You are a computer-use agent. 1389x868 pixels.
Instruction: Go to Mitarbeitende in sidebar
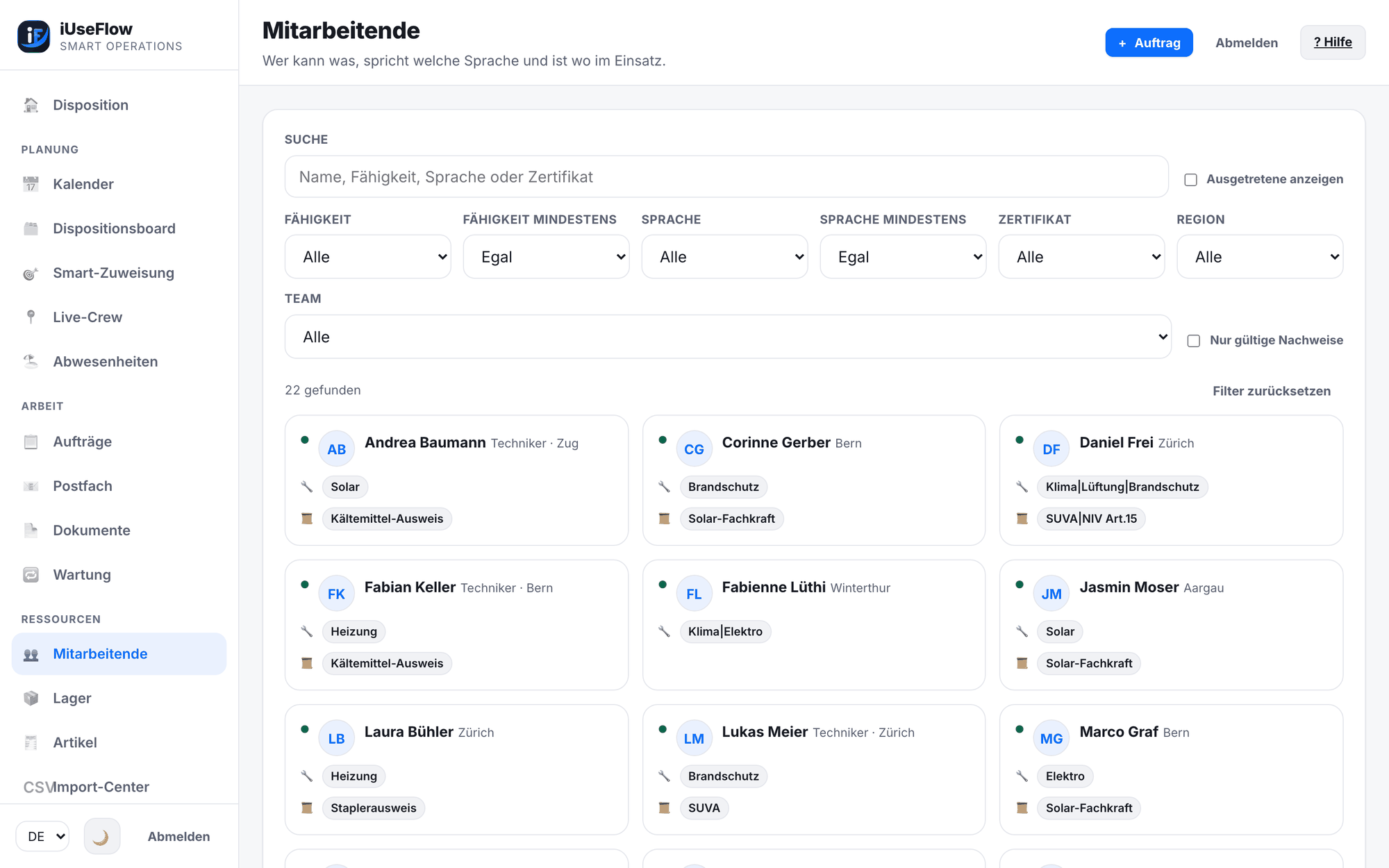tap(119, 653)
